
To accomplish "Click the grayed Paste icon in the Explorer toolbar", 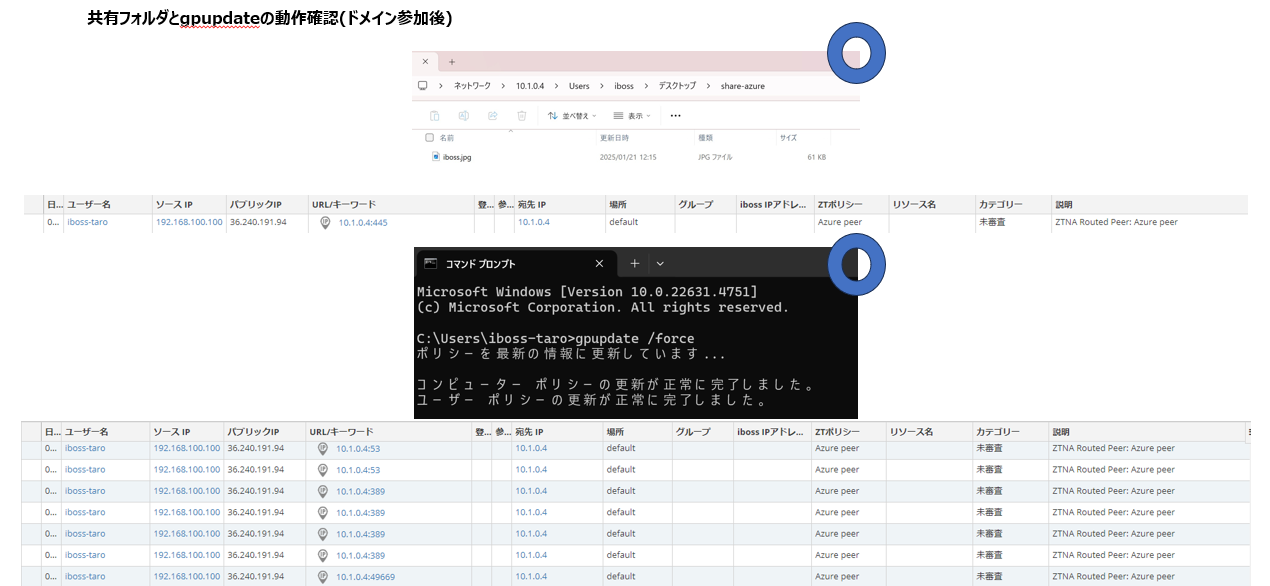I will pyautogui.click(x=435, y=116).
